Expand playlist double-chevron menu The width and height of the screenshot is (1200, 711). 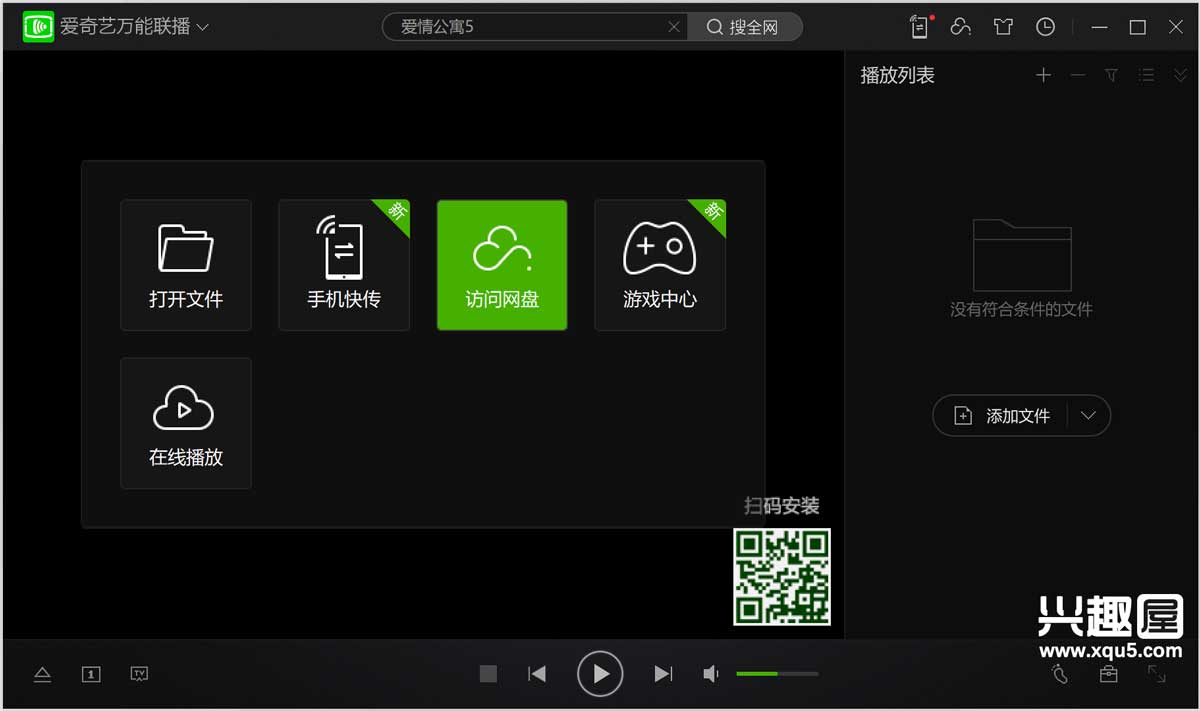click(x=1181, y=75)
